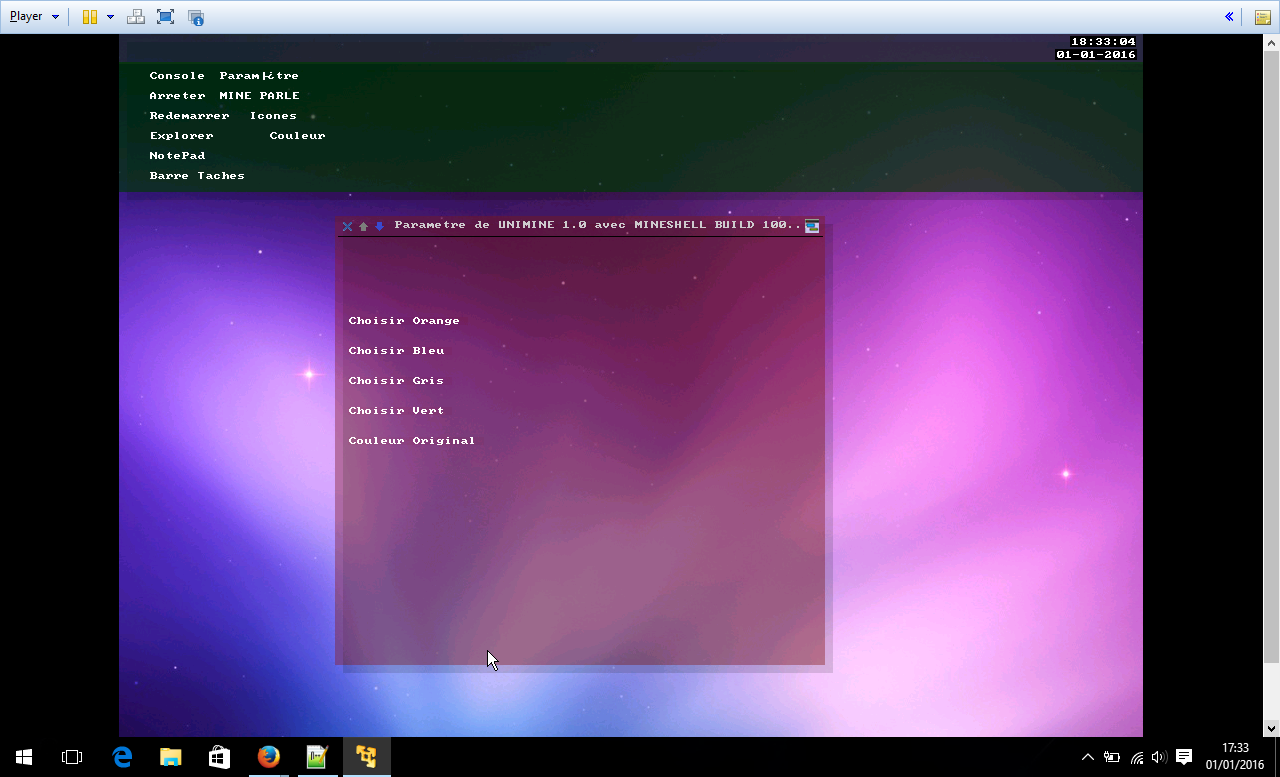This screenshot has width=1280, height=777.
Task: Open Console in the UNIMINE menu
Action: pos(177,76)
